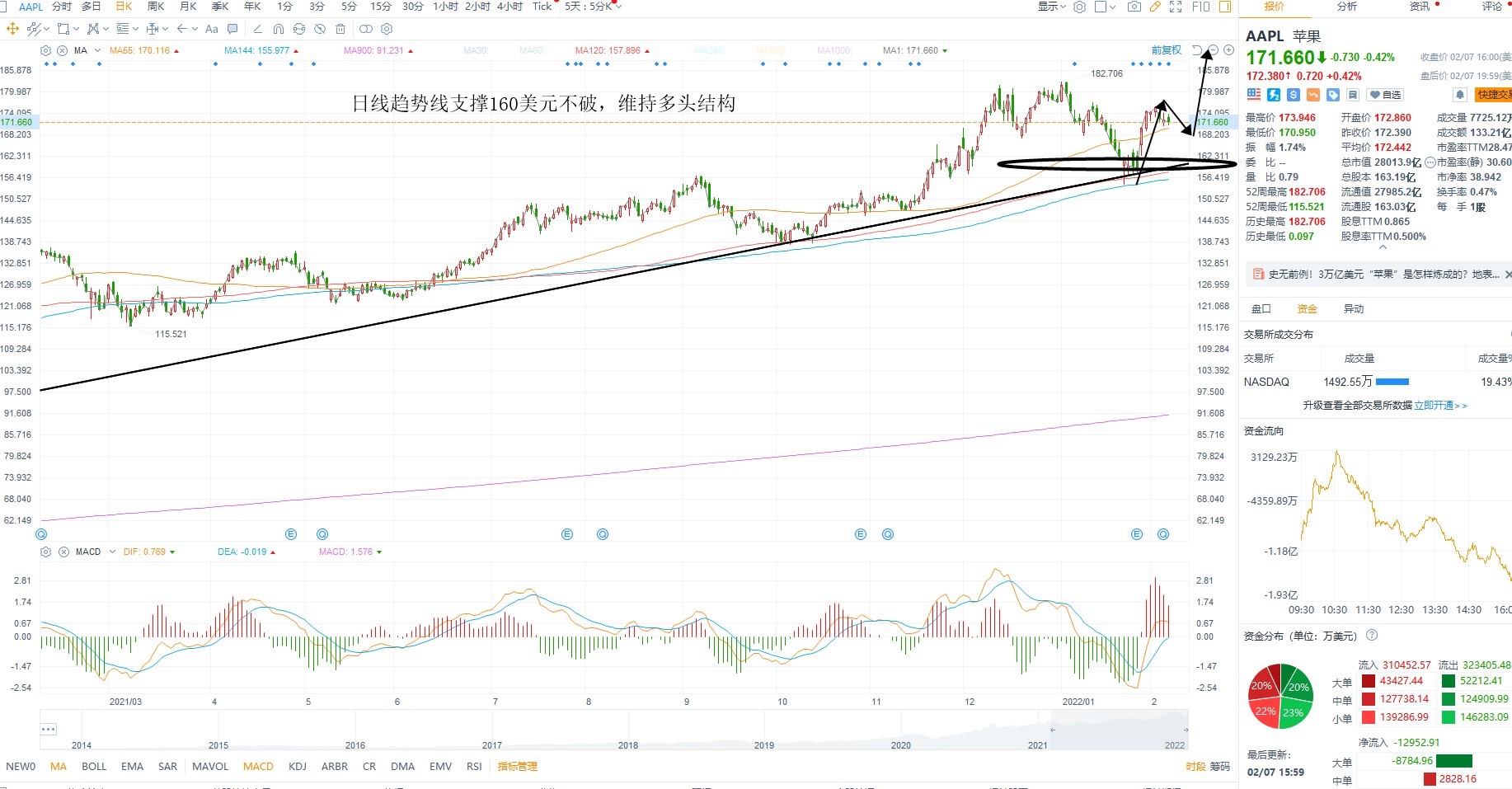Toggle the right side panel
This screenshot has width=1512, height=789.
[x=1225, y=7]
